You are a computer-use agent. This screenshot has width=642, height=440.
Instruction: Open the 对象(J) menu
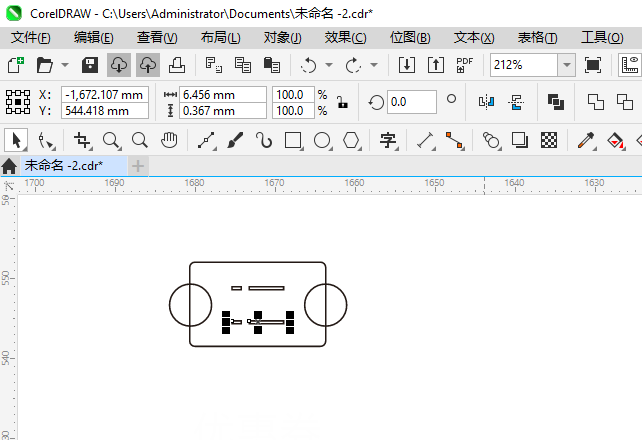[x=283, y=38]
